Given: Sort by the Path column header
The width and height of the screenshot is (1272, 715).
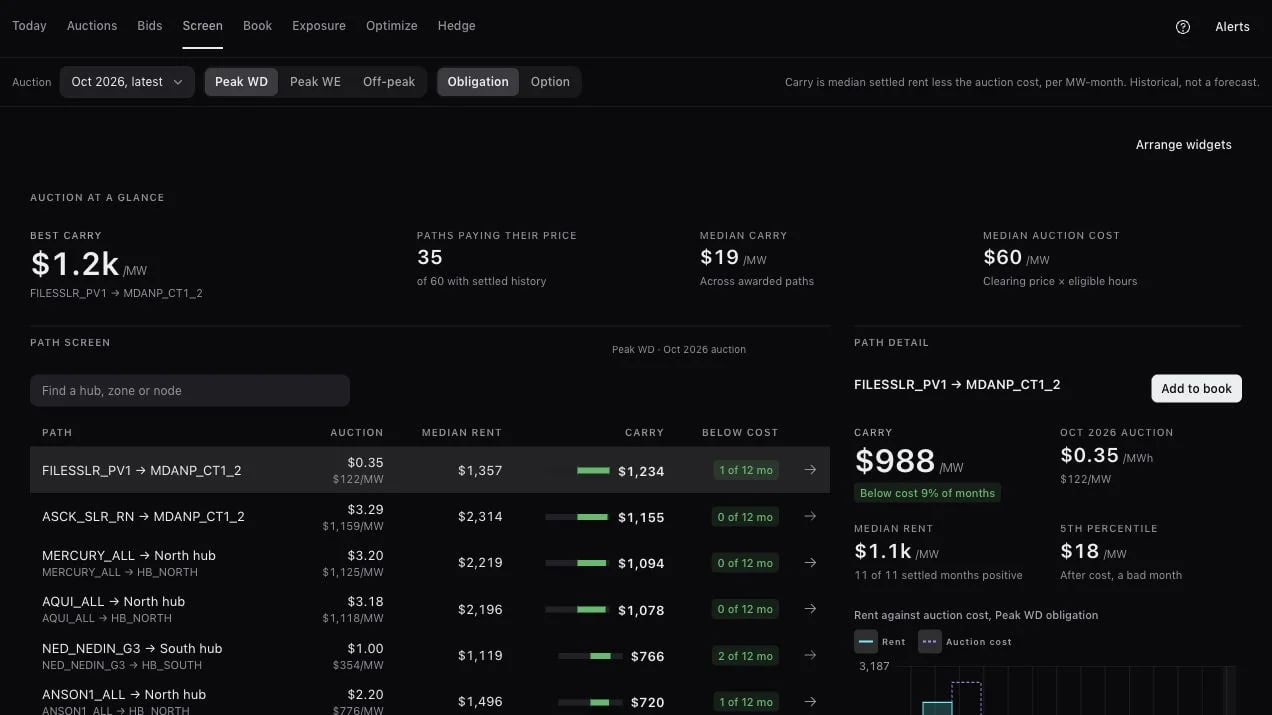Looking at the screenshot, I should coord(57,433).
